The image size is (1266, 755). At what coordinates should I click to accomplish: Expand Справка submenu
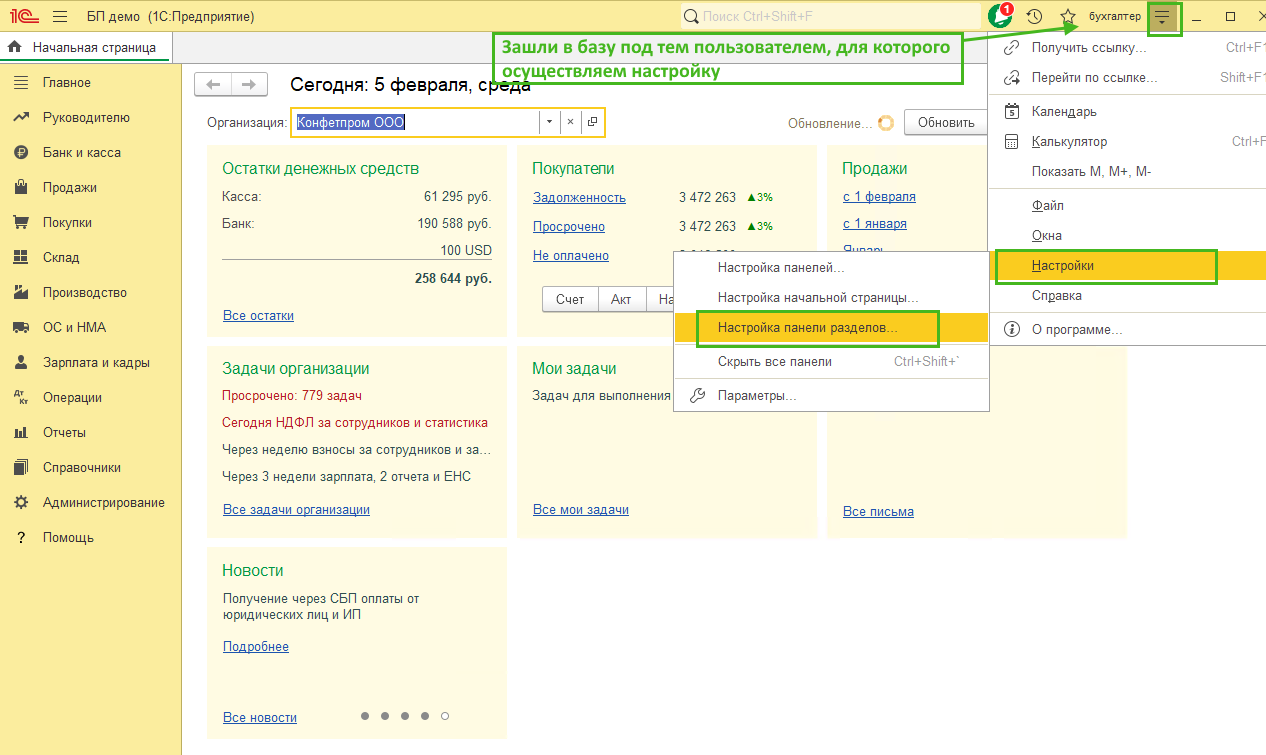pos(1127,296)
